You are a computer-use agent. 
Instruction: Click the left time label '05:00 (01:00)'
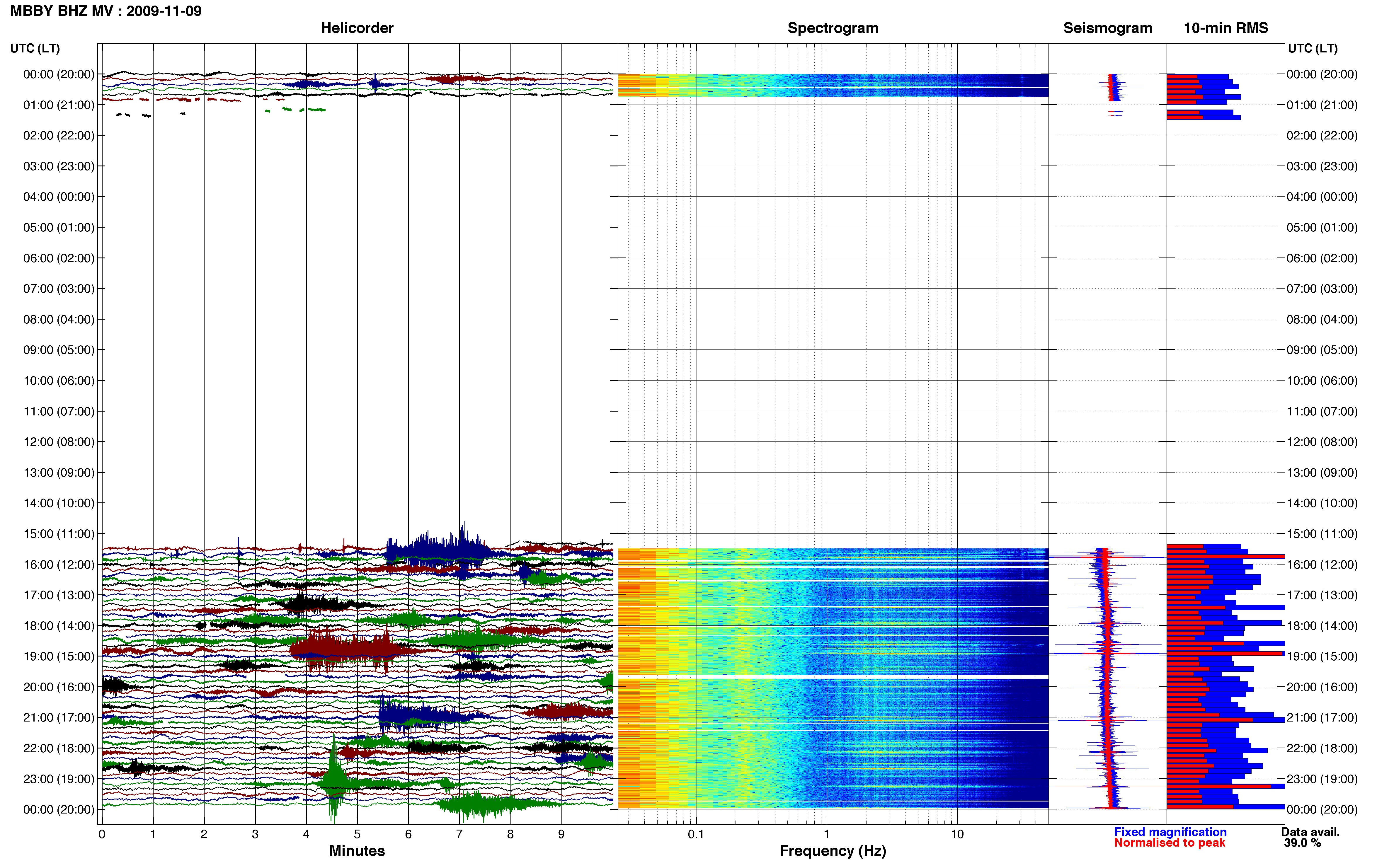[59, 227]
